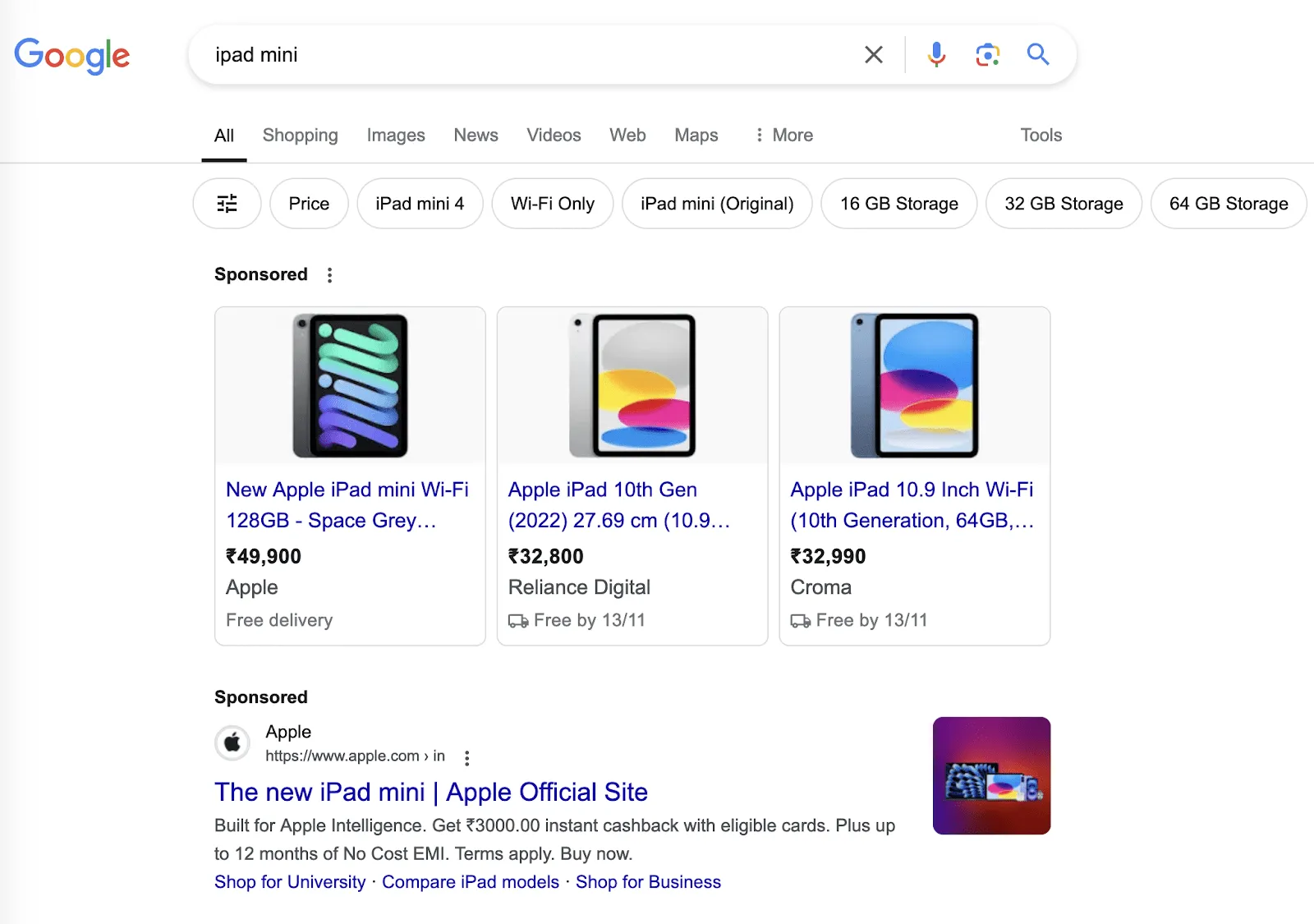This screenshot has width=1314, height=924.
Task: Follow the Compare iPad models link
Action: pyautogui.click(x=471, y=882)
